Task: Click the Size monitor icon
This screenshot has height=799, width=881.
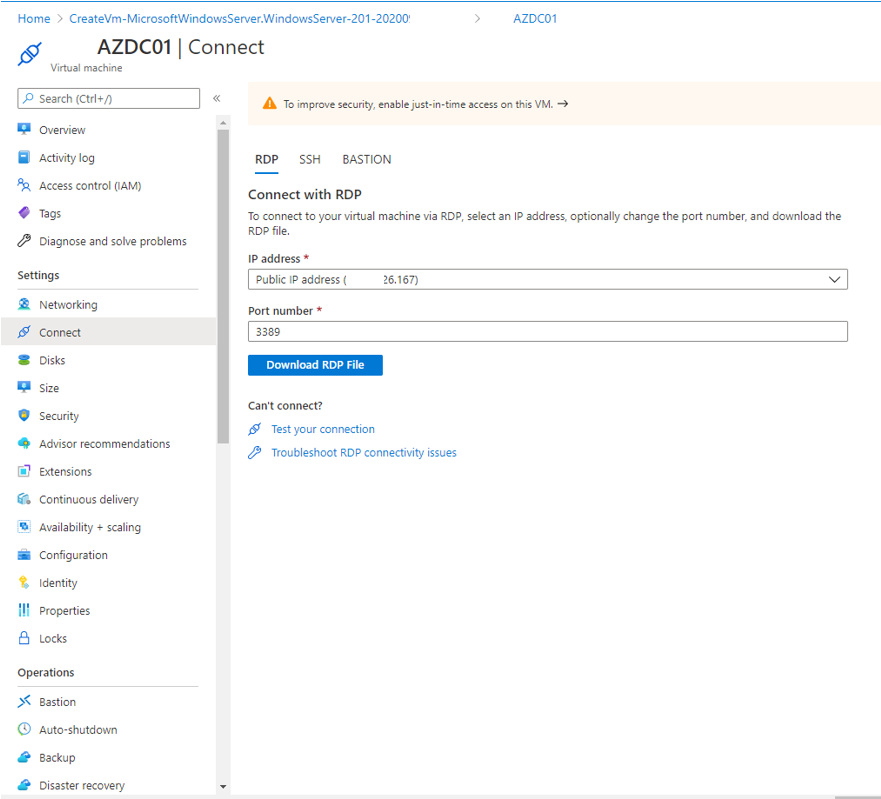Action: (x=24, y=387)
